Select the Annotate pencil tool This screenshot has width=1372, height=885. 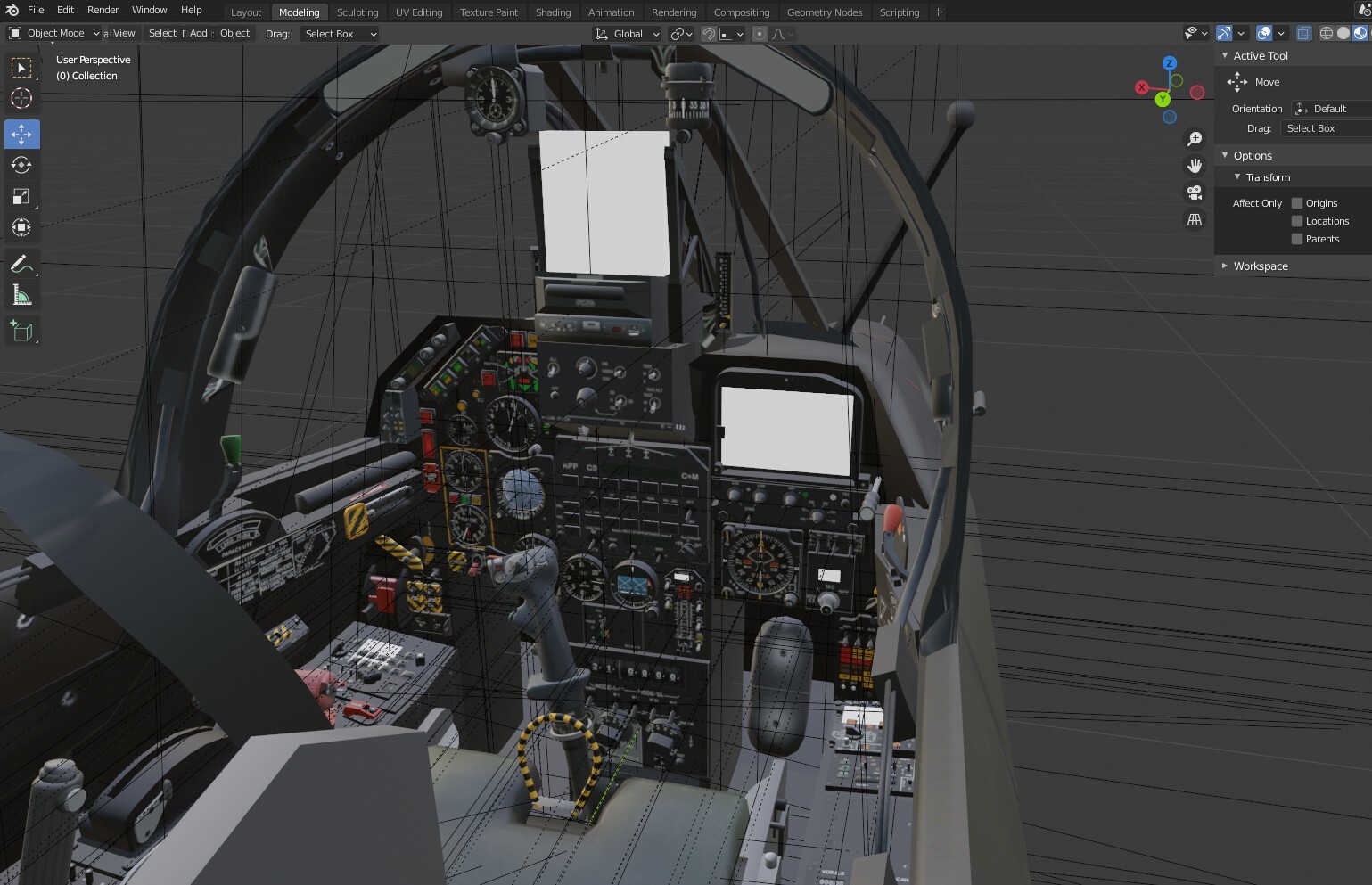[x=21, y=264]
